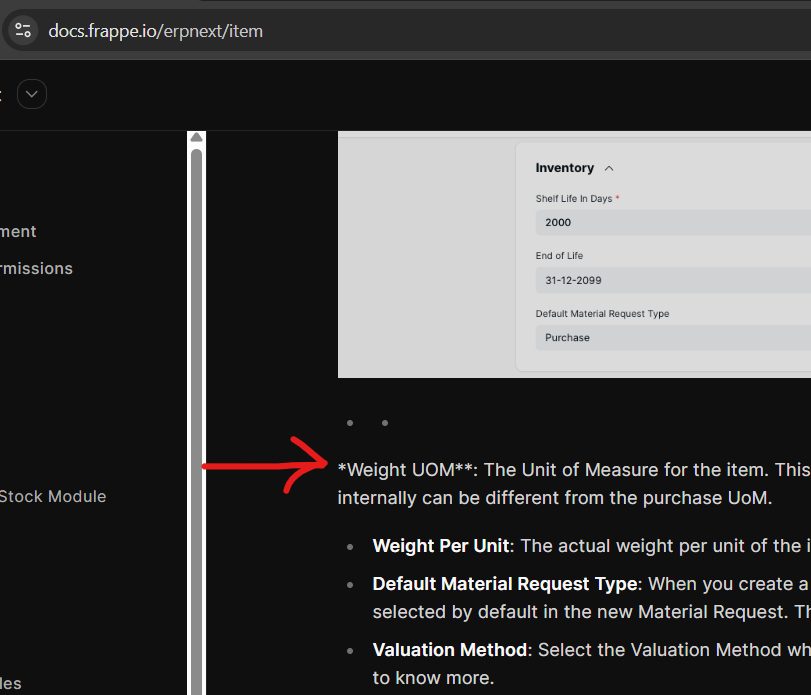Click the Shelf Life In Days label
This screenshot has height=695, width=811.
[x=573, y=199]
